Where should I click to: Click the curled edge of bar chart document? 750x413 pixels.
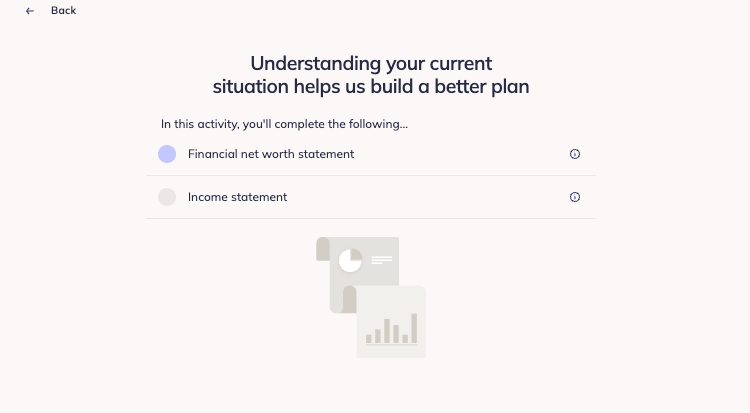pos(350,299)
